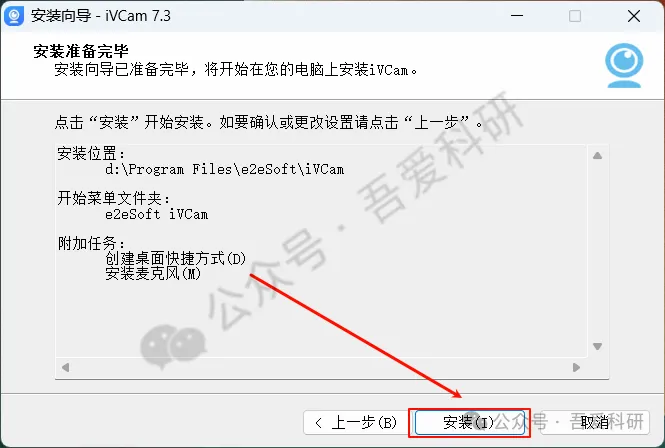Click the horizontal scrollbar track below summary
665x448 pixels.
(321, 367)
